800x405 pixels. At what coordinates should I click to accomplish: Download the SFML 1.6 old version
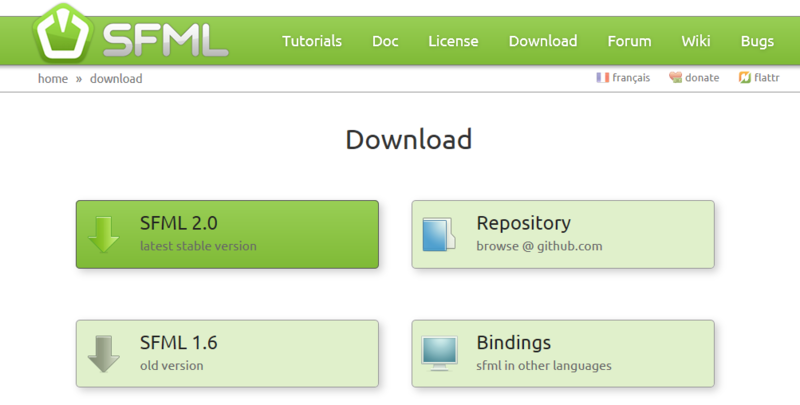228,354
